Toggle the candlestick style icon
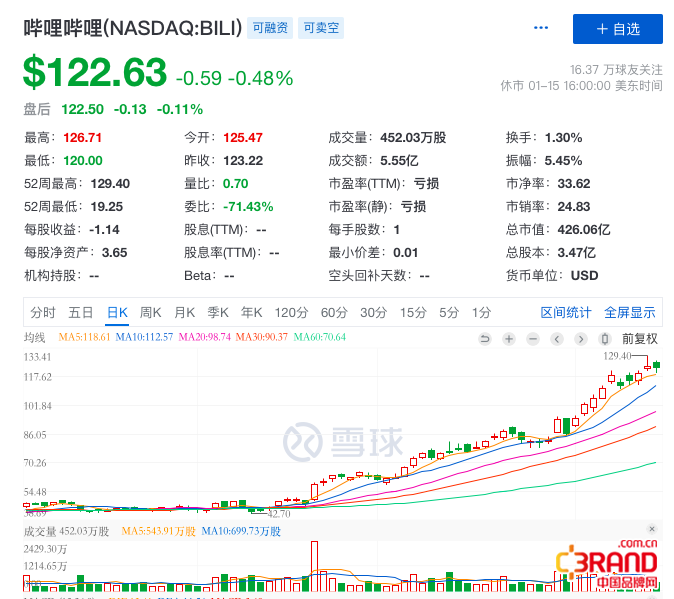The width and height of the screenshot is (674, 599). 603,338
